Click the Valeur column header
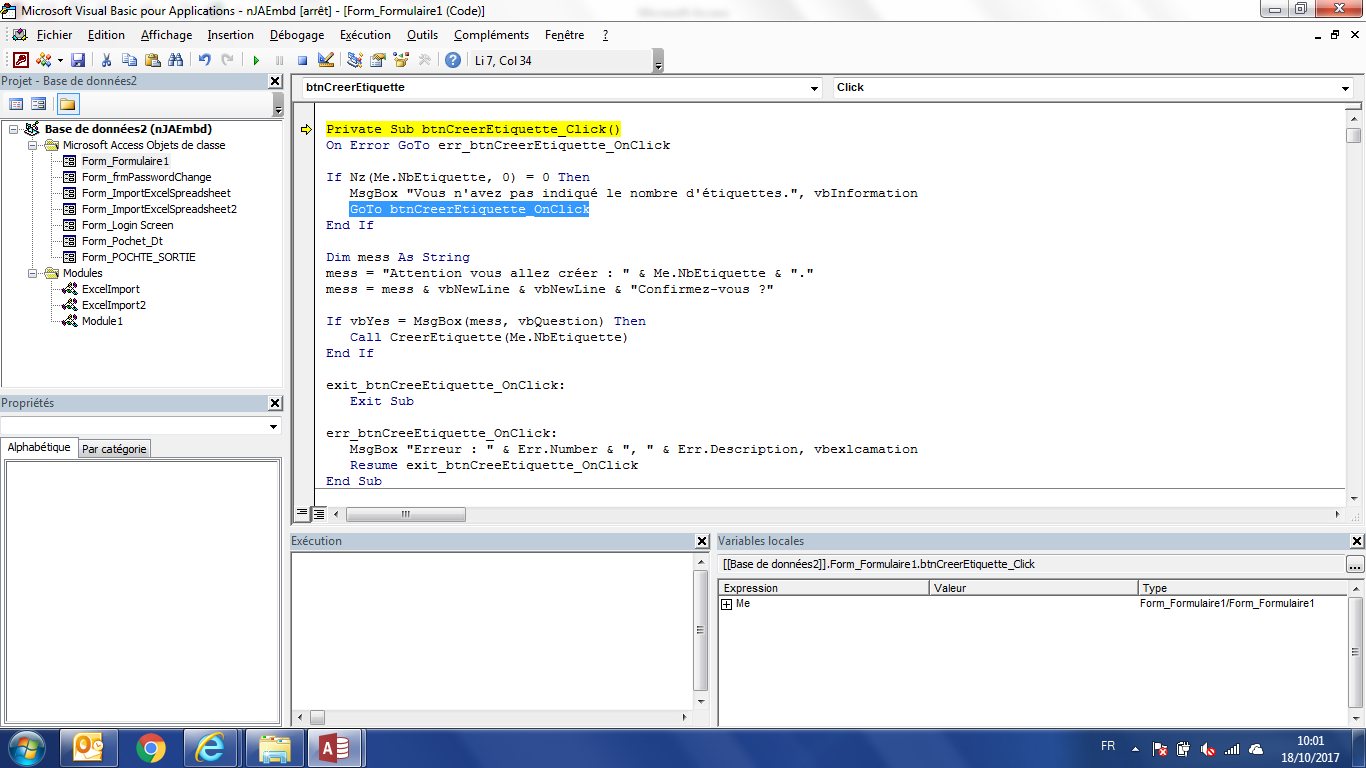 (x=1034, y=588)
